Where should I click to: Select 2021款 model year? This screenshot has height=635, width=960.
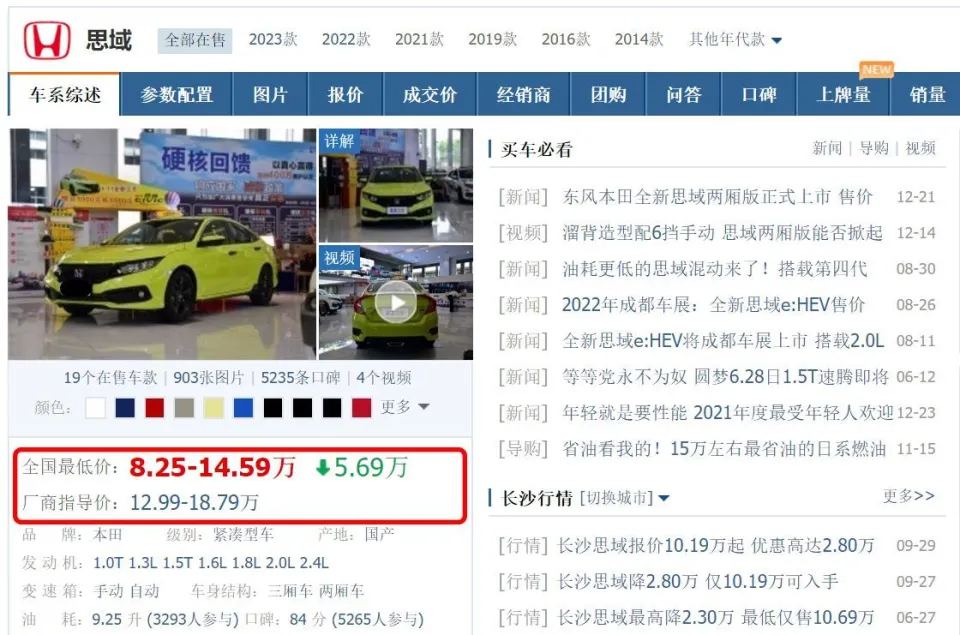(x=419, y=40)
